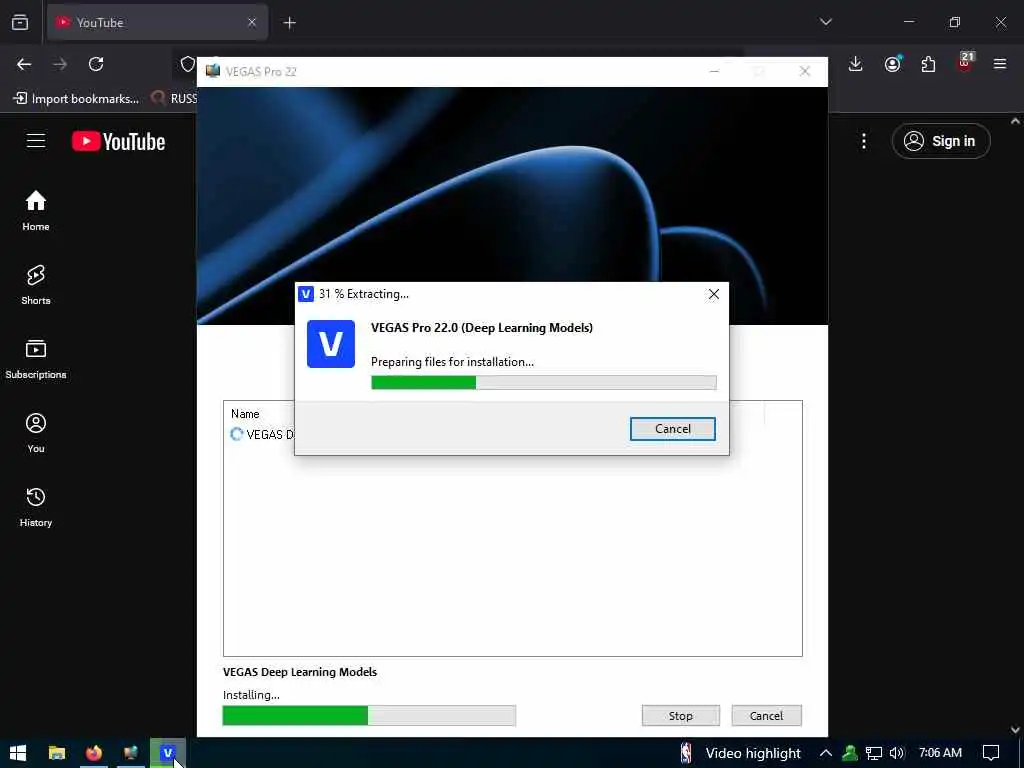Image resolution: width=1024 pixels, height=768 pixels.
Task: Open YouTube Home in sidebar
Action: coord(36,210)
